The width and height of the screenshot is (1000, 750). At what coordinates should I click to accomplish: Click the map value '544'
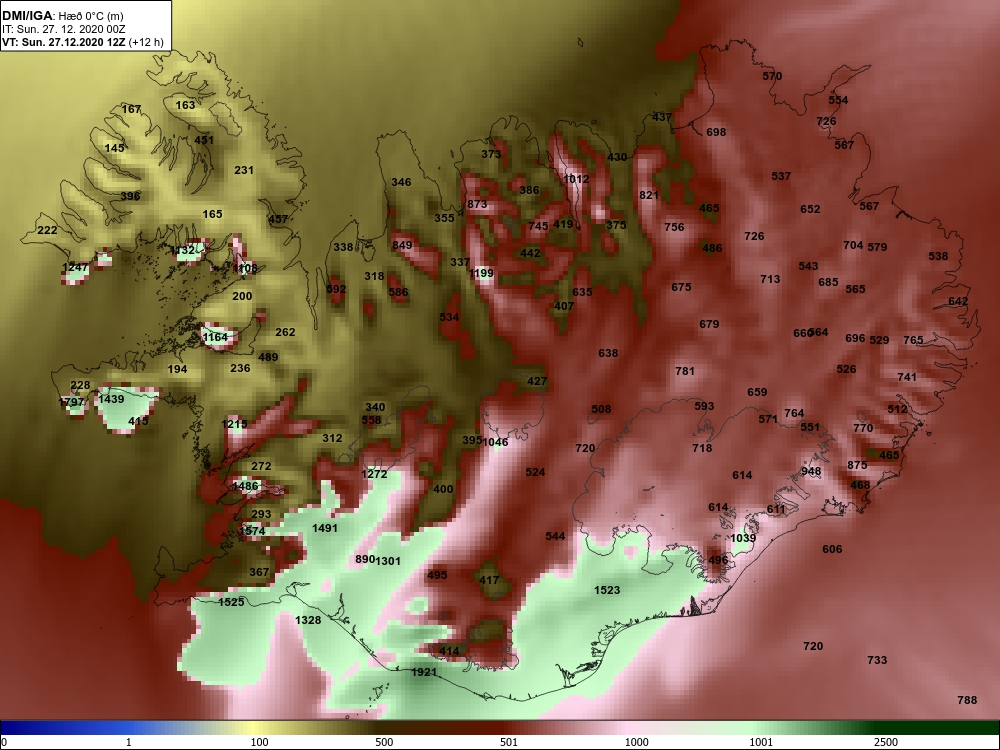coord(555,536)
